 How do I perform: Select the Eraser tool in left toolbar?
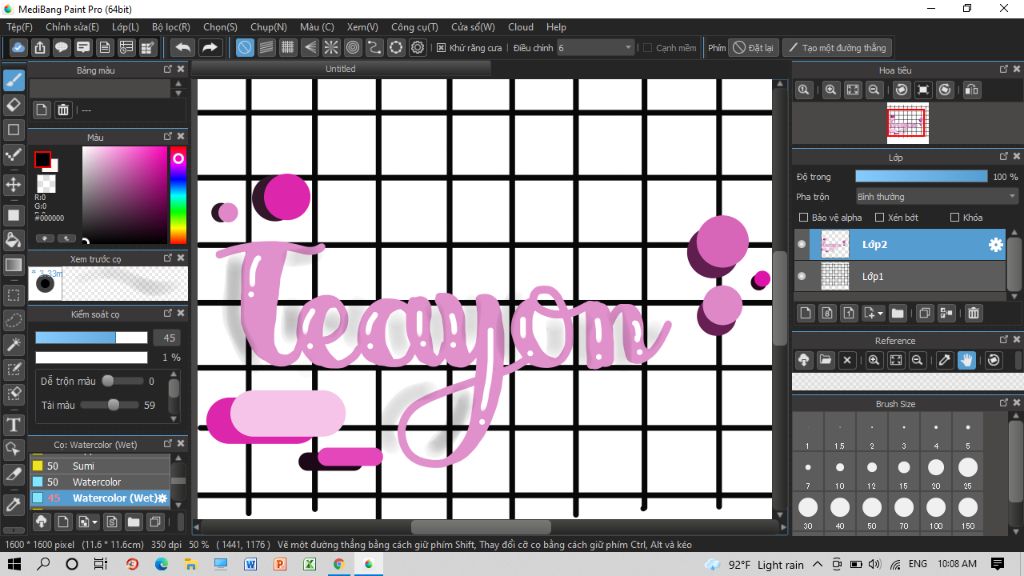(x=13, y=104)
